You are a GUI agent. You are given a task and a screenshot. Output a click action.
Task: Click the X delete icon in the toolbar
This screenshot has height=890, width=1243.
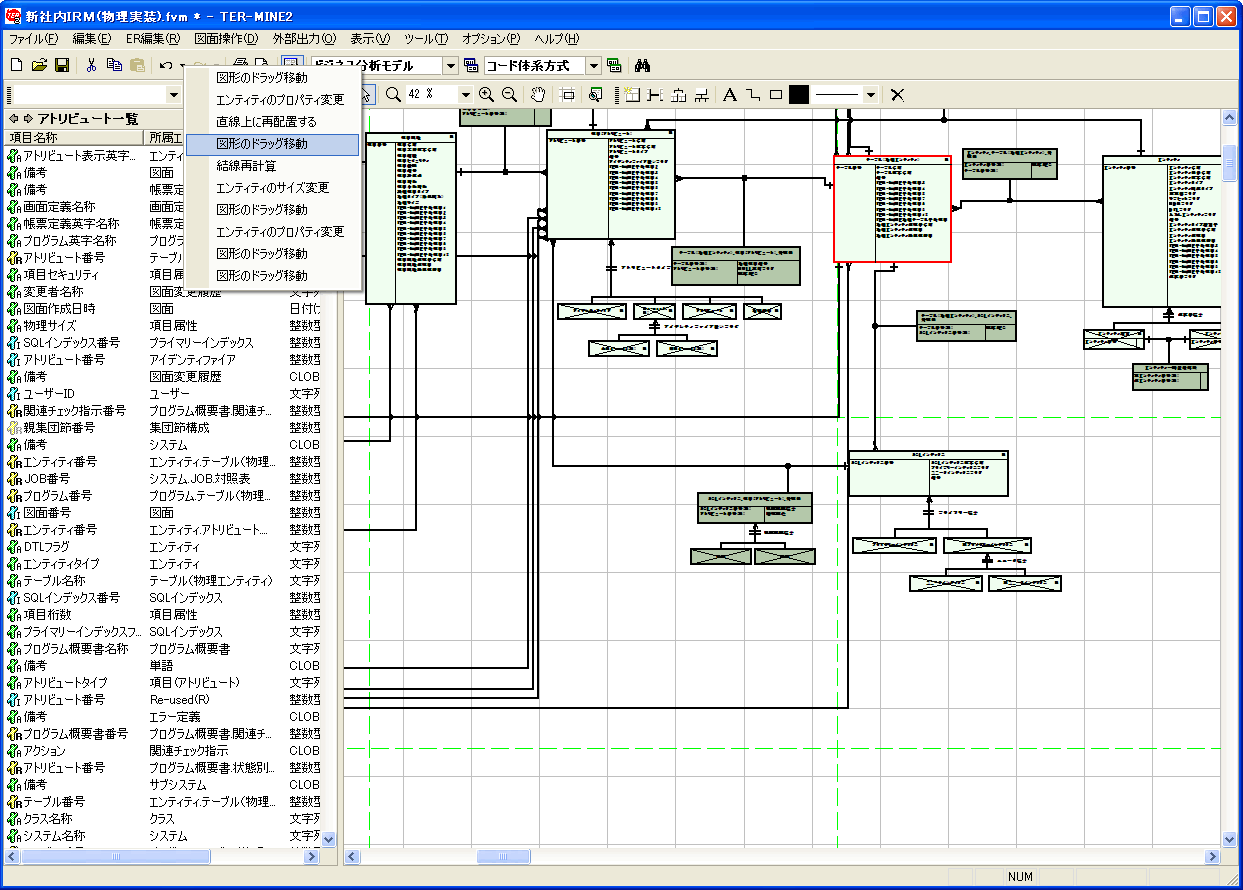898,94
